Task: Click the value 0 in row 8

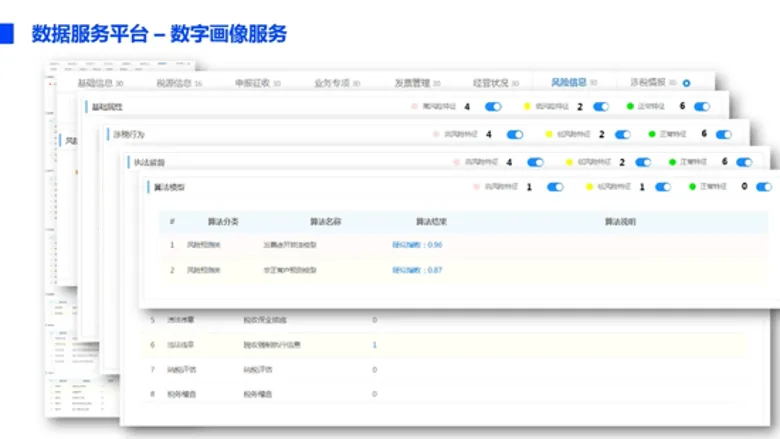Action: 375,394
